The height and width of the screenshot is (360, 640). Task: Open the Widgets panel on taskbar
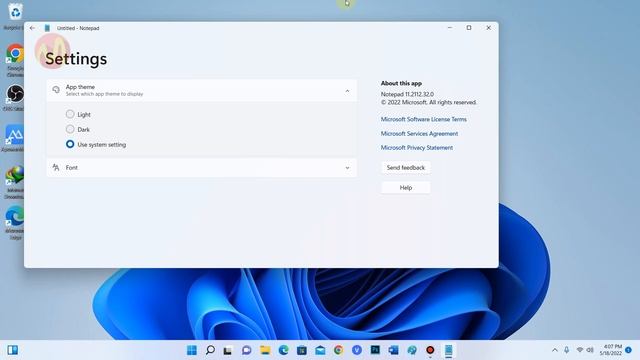(13, 350)
